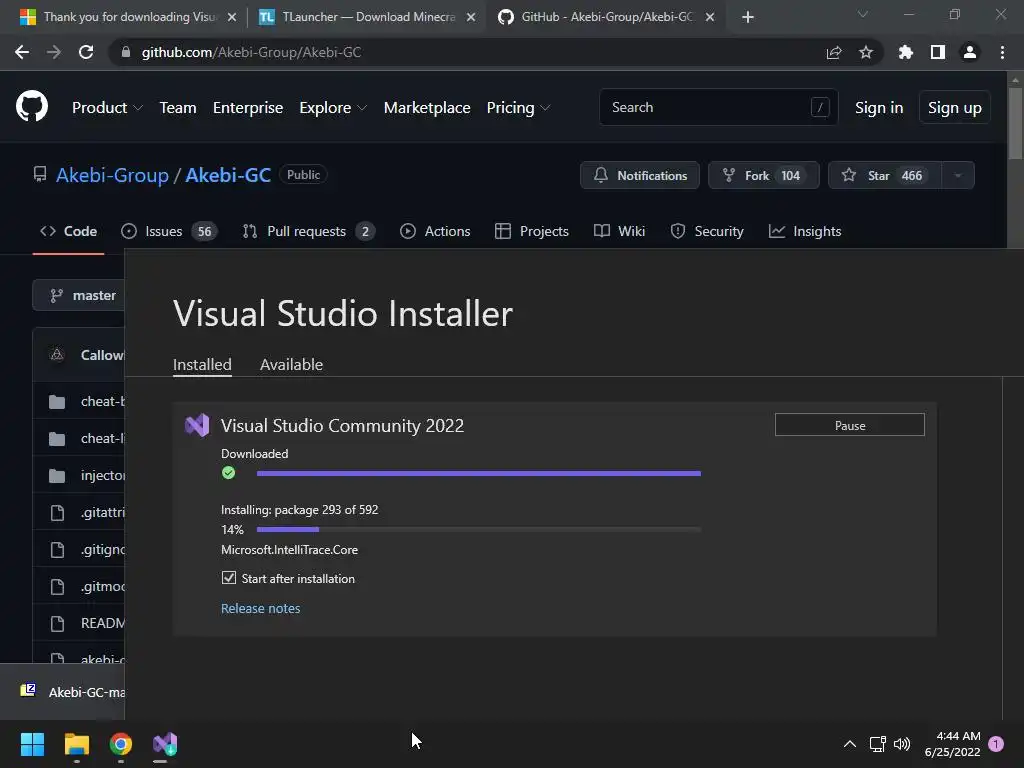The height and width of the screenshot is (768, 1024).
Task: Expand the Pricing menu on GitHub
Action: click(519, 108)
